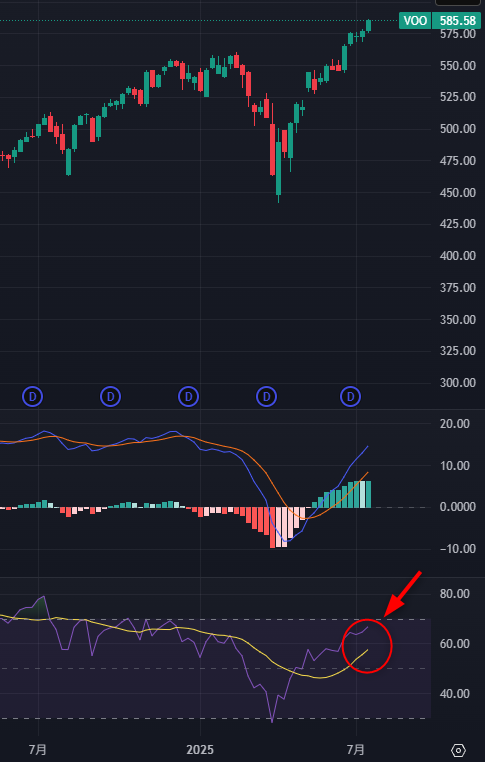Open the dividend marker just before 2025

click(189, 397)
